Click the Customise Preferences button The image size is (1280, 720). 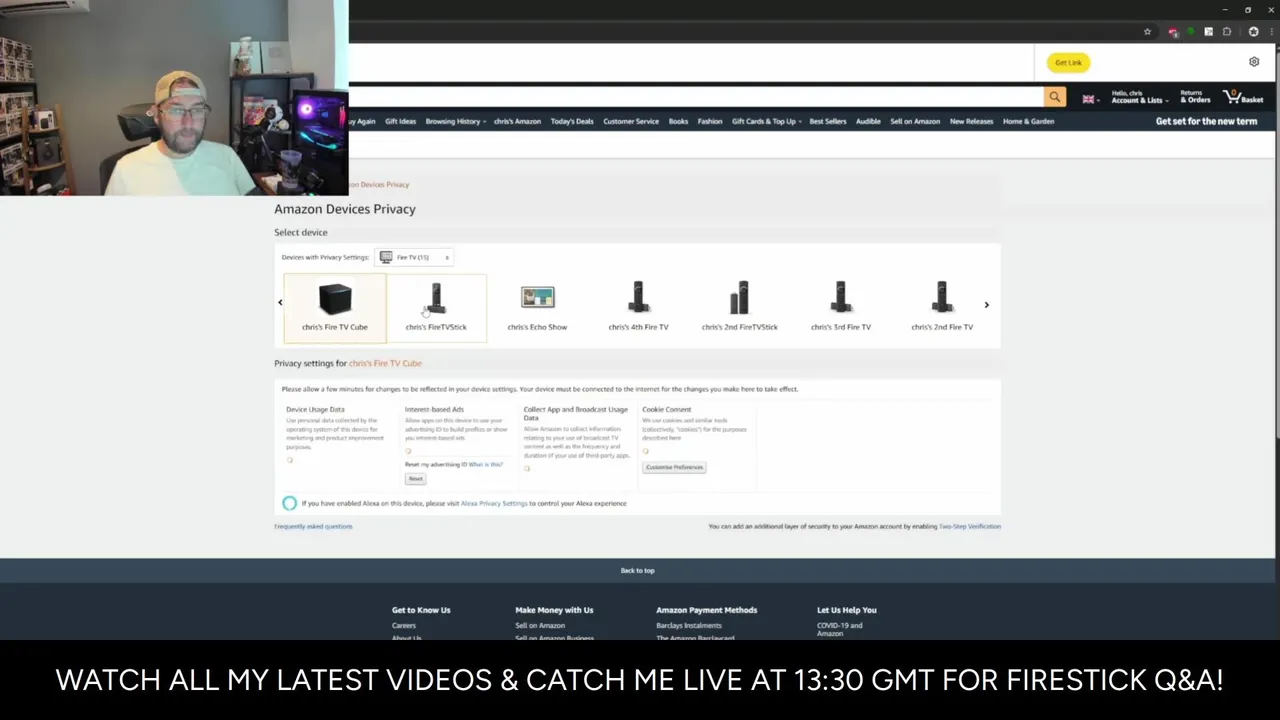pos(674,467)
